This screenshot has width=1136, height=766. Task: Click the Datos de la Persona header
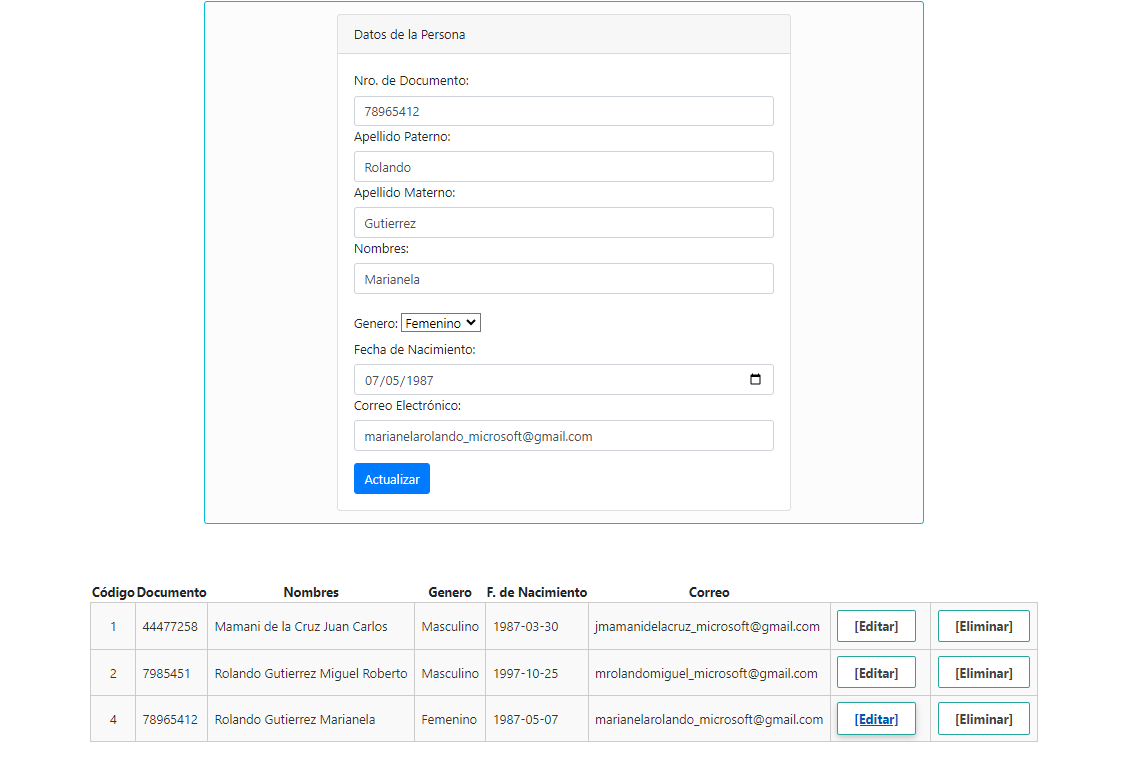(x=409, y=35)
